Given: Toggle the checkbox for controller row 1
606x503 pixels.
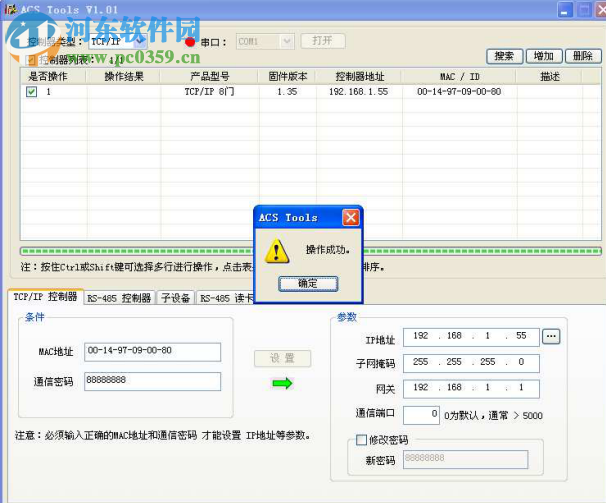Looking at the screenshot, I should click(31, 92).
